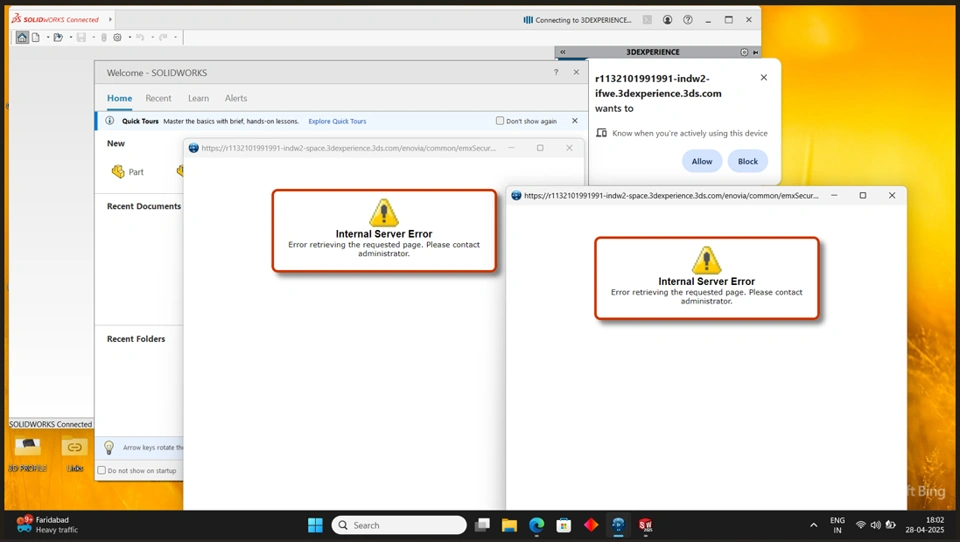Click the Links desktop folder icon
Screen dimensions: 960x542
tap(75, 453)
